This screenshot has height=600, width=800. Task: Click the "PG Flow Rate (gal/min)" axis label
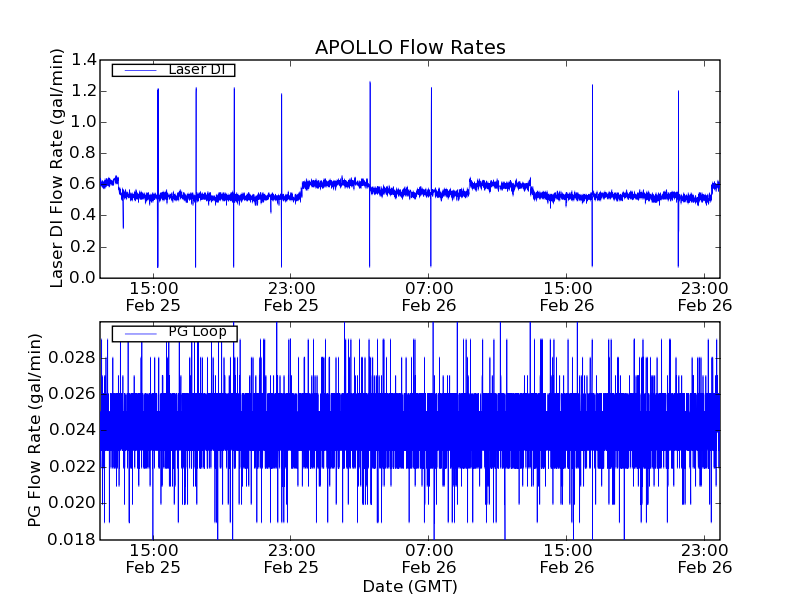pos(35,431)
